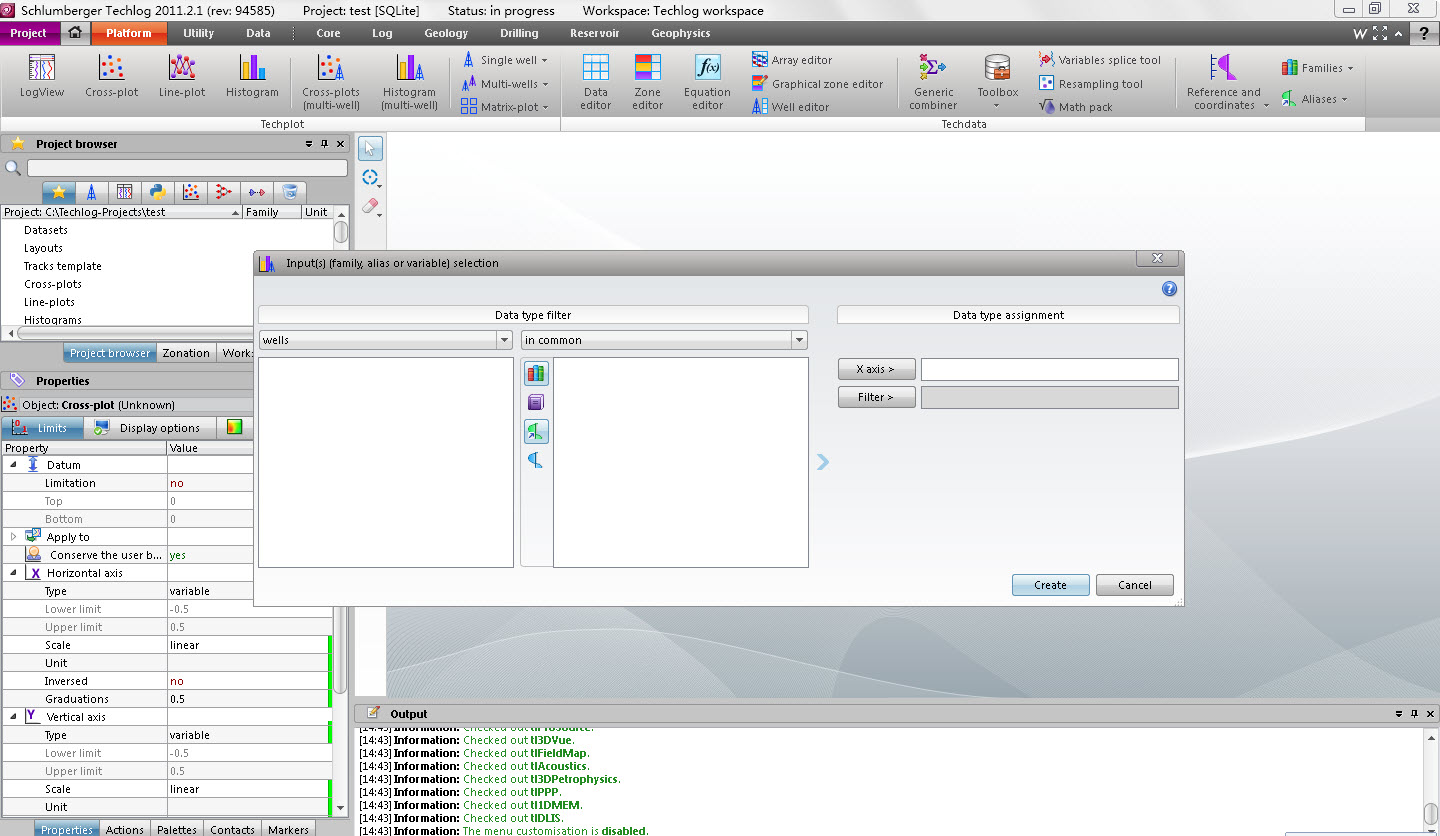Launch the Resampling tool

pyautogui.click(x=1091, y=84)
